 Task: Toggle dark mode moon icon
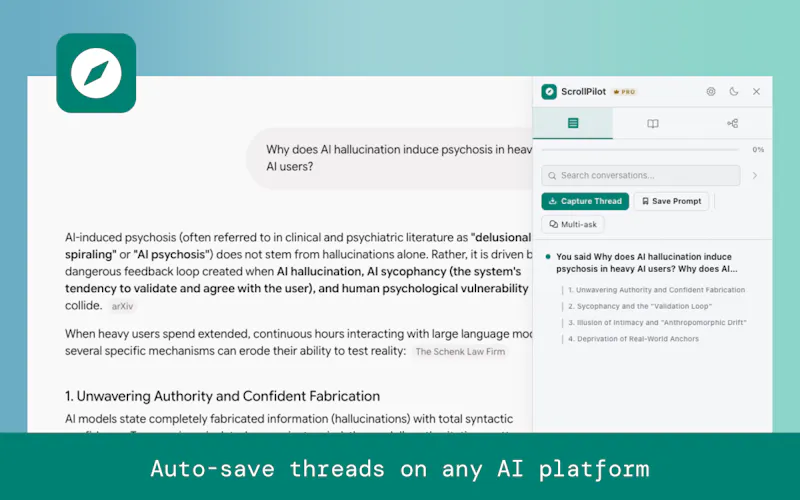pos(734,92)
